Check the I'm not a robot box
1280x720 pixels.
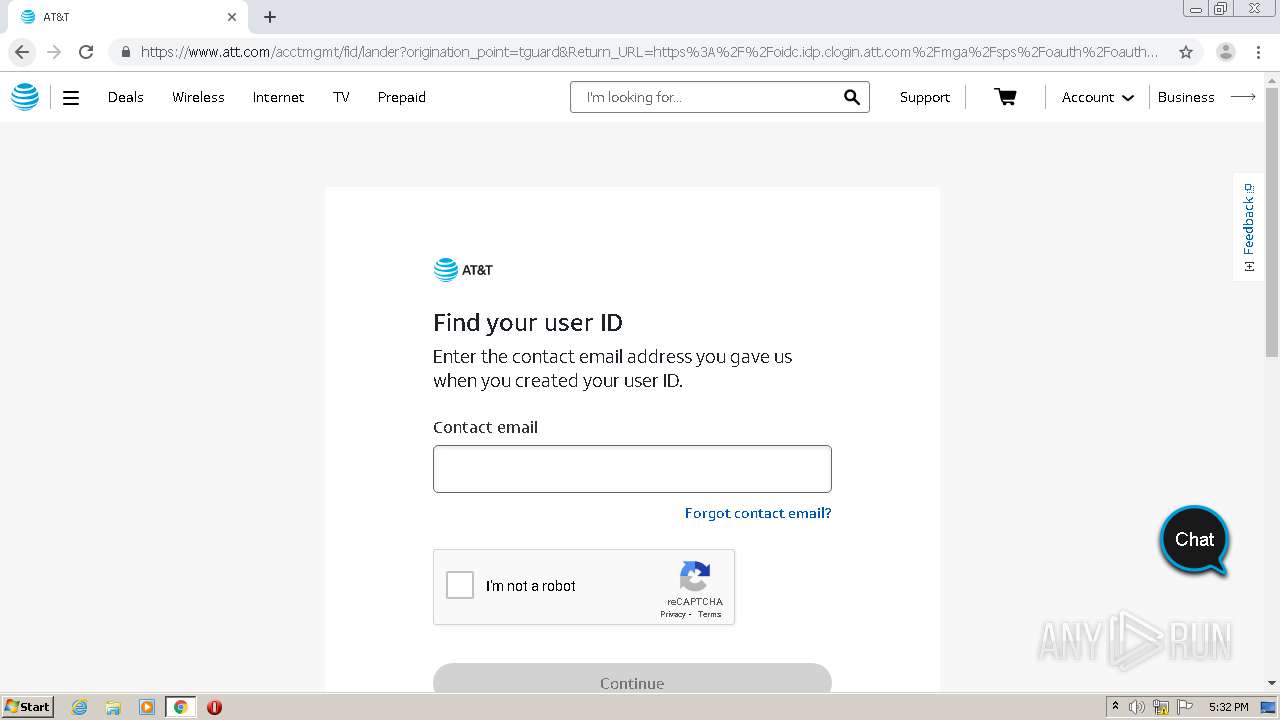(x=460, y=585)
